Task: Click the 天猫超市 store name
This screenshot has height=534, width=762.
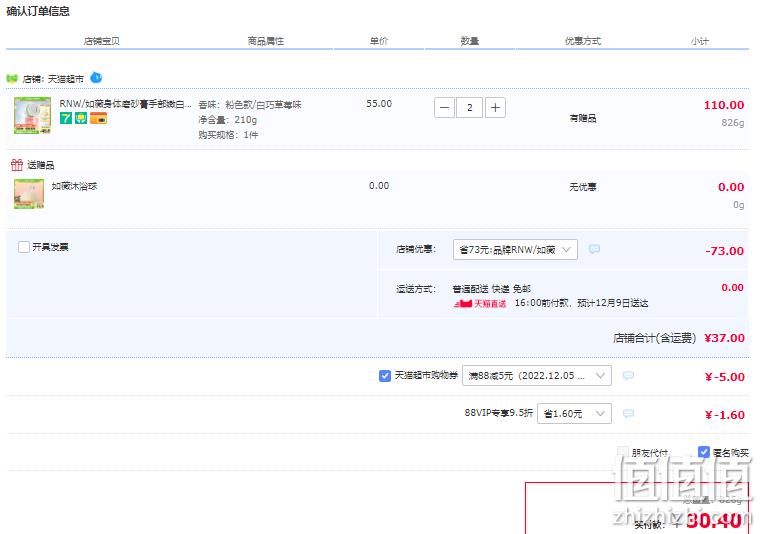Action: [66, 79]
